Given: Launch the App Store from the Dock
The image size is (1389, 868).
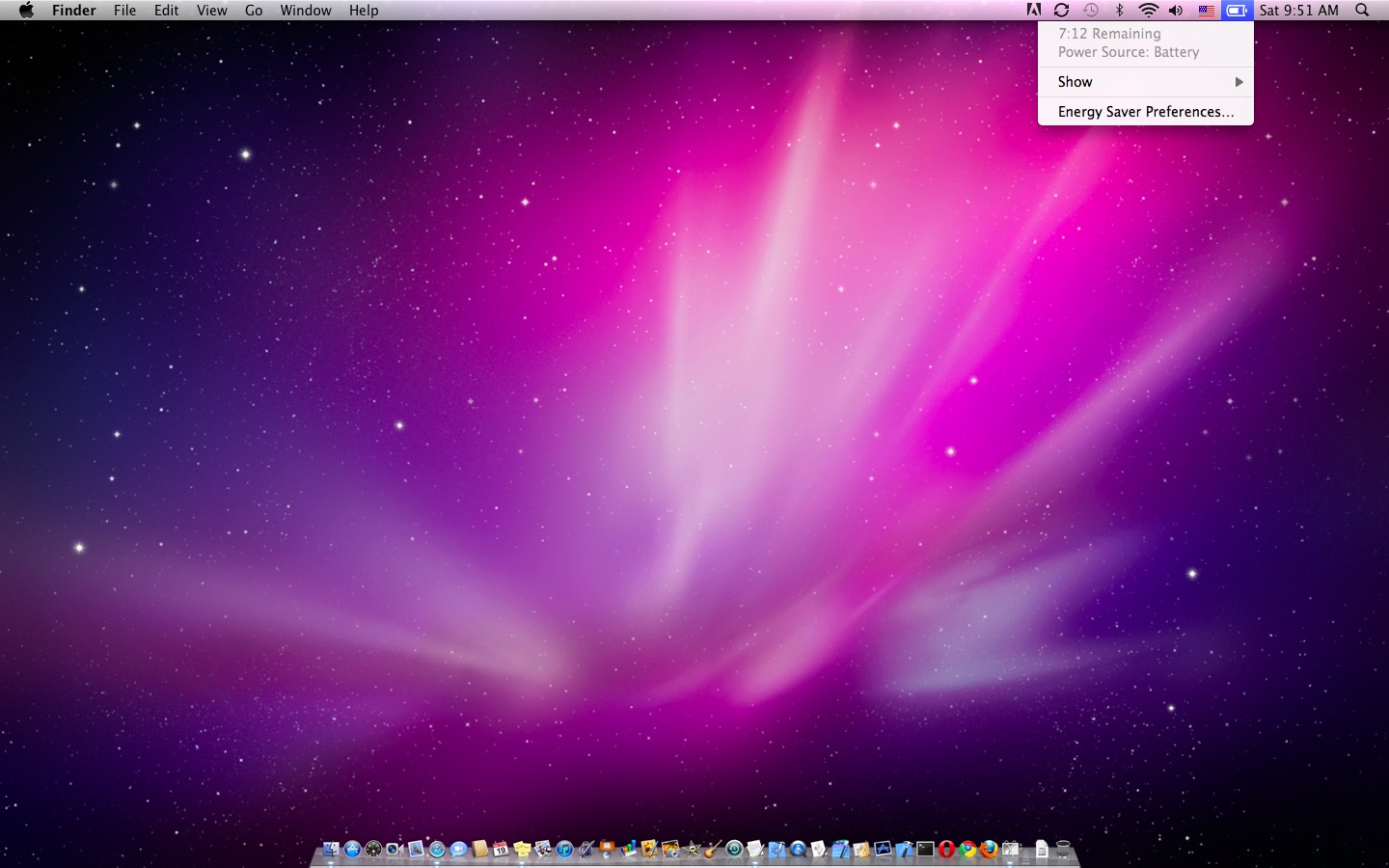Looking at the screenshot, I should coord(352,849).
